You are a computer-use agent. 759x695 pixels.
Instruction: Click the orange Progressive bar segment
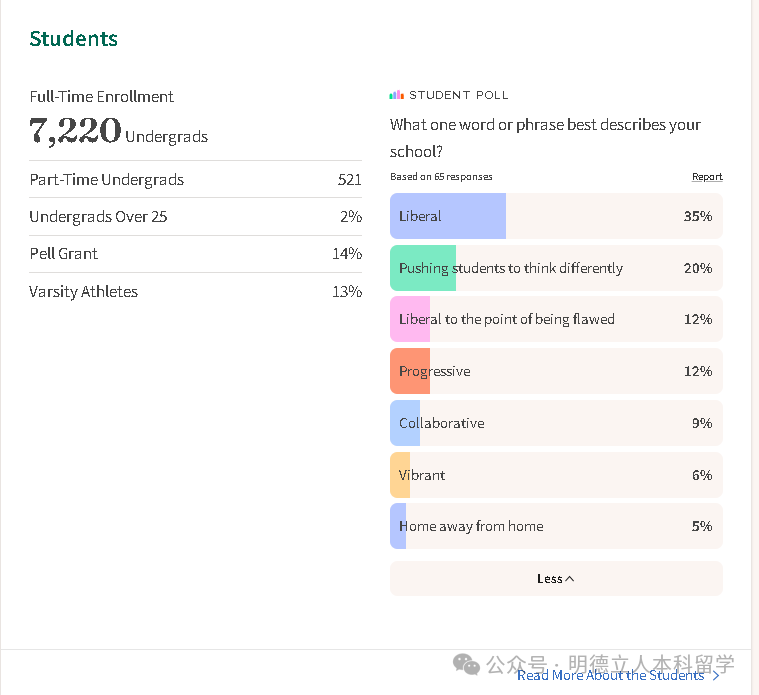click(410, 371)
